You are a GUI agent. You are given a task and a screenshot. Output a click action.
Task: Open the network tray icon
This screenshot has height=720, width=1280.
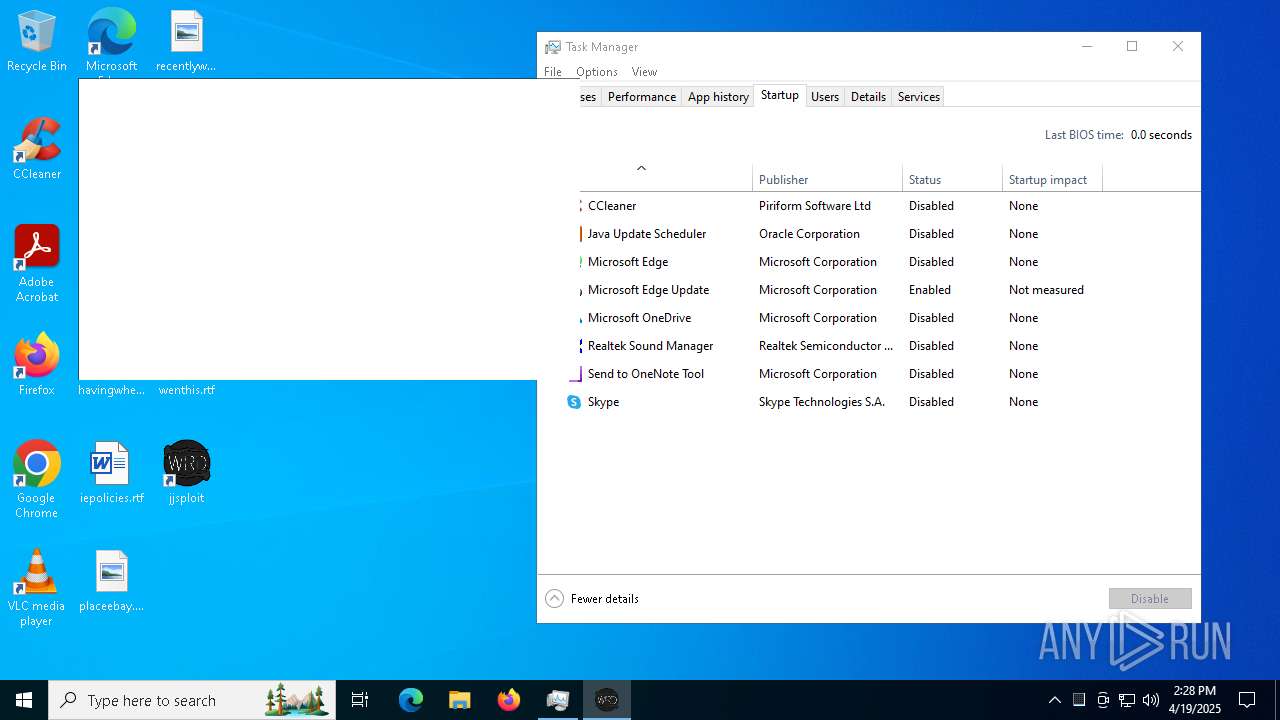(x=1127, y=700)
